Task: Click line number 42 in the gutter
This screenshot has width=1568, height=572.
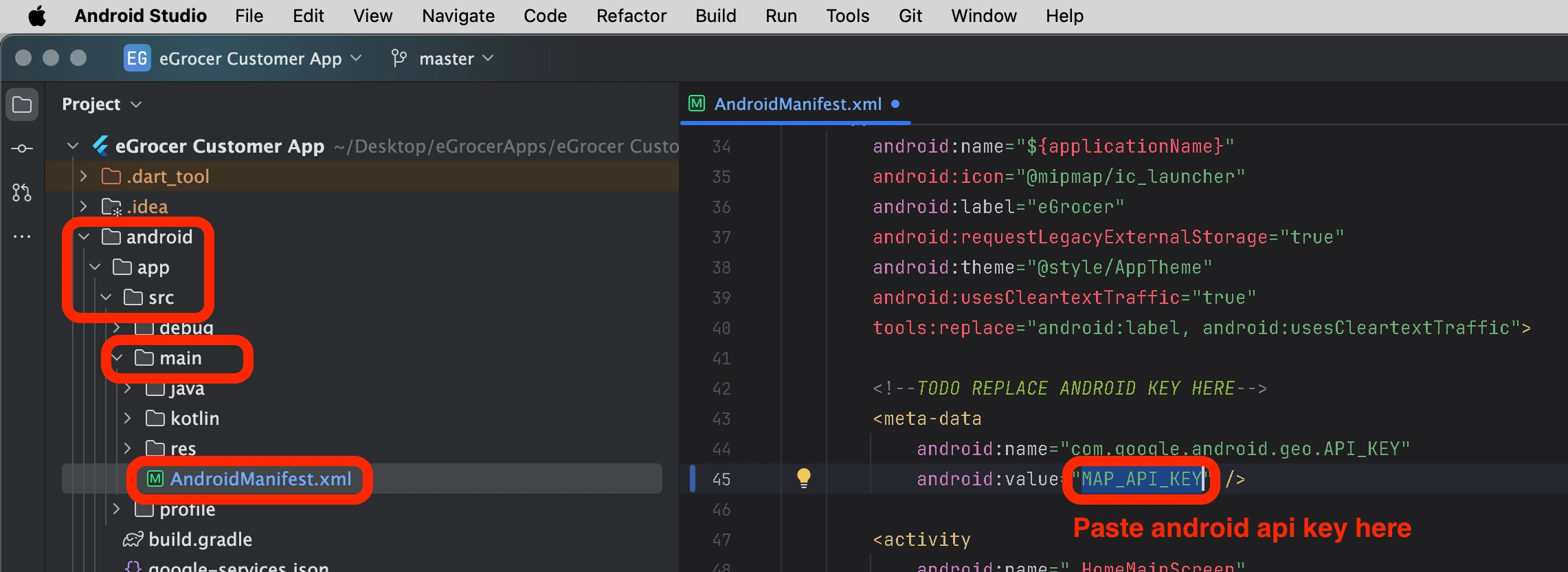Action: [721, 388]
